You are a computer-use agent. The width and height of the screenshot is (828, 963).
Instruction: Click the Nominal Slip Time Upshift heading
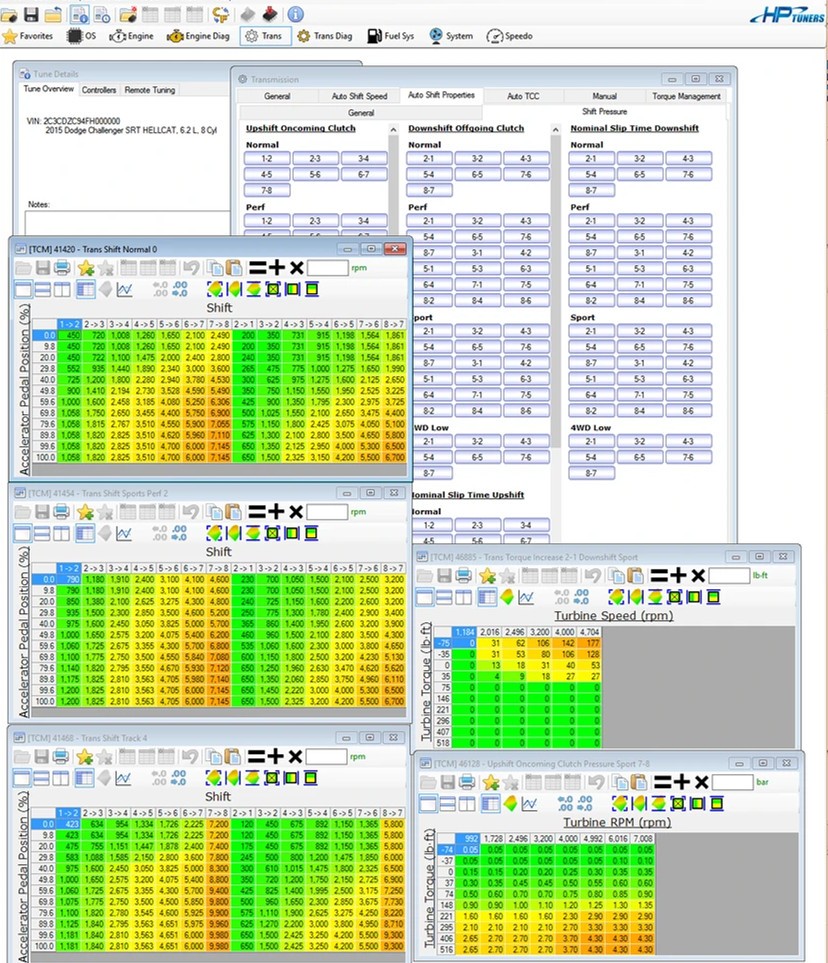467,495
